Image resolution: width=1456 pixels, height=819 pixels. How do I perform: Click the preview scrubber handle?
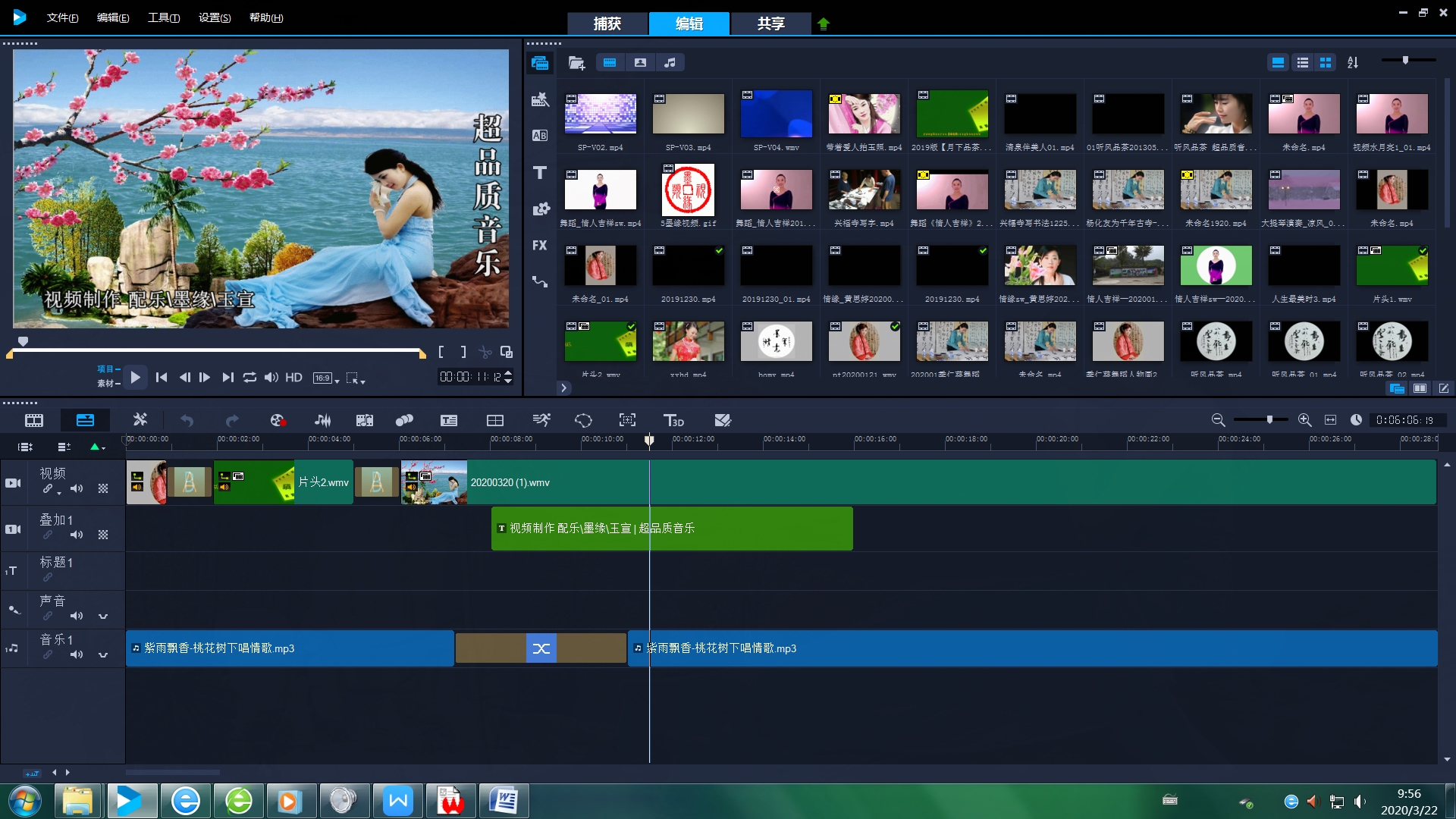click(24, 342)
